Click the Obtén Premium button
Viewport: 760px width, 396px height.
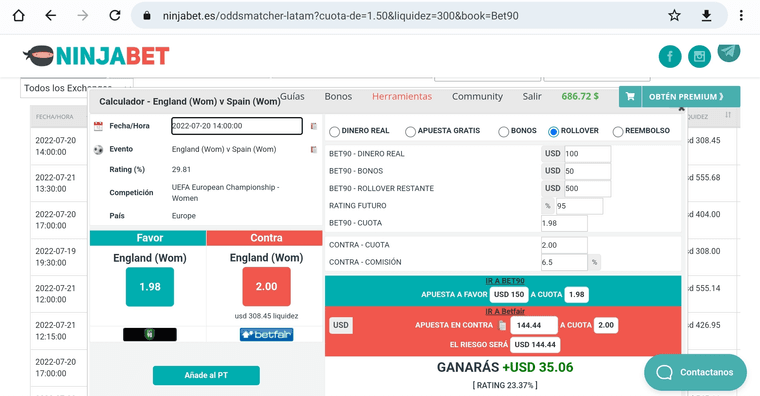[x=691, y=96]
